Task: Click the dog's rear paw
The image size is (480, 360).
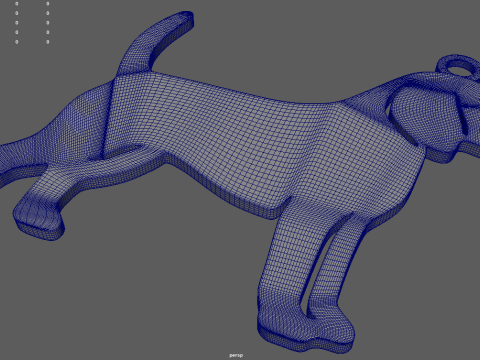Action: pyautogui.click(x=38, y=217)
